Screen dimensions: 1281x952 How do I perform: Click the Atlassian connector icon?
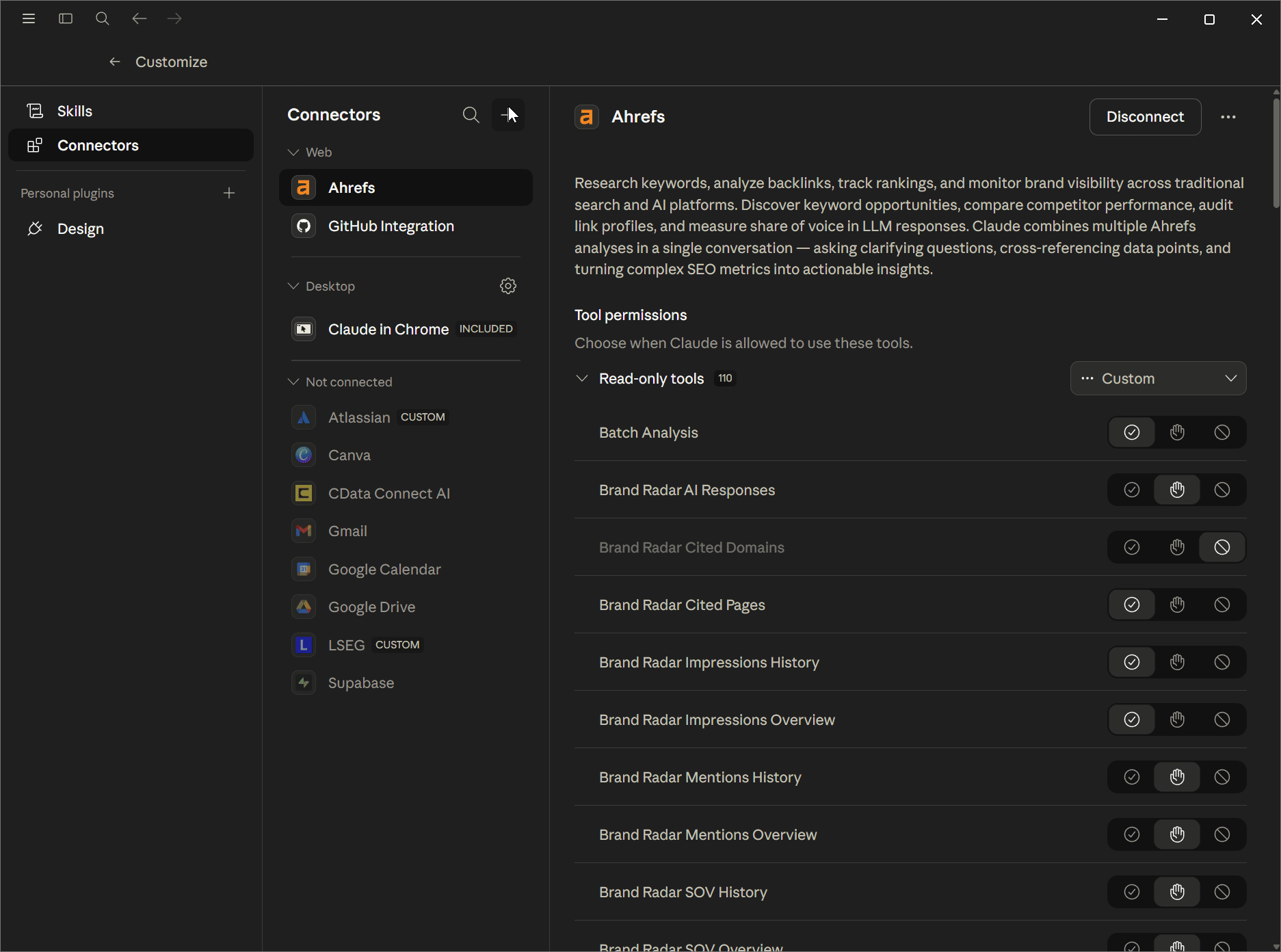click(x=304, y=417)
